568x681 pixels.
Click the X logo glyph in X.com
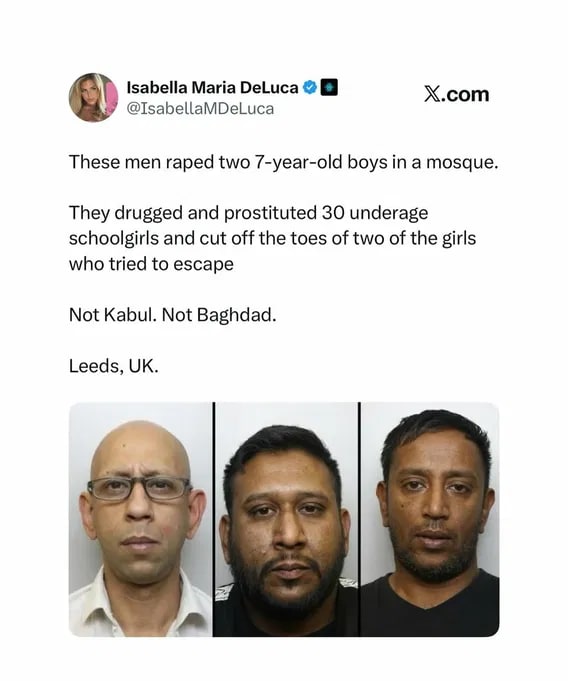[x=432, y=94]
